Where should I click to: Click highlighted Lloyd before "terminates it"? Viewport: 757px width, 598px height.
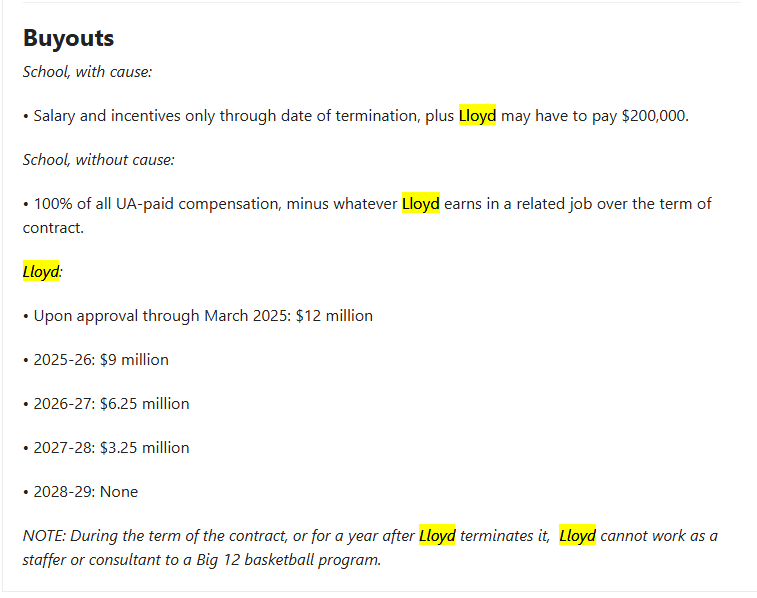[437, 536]
